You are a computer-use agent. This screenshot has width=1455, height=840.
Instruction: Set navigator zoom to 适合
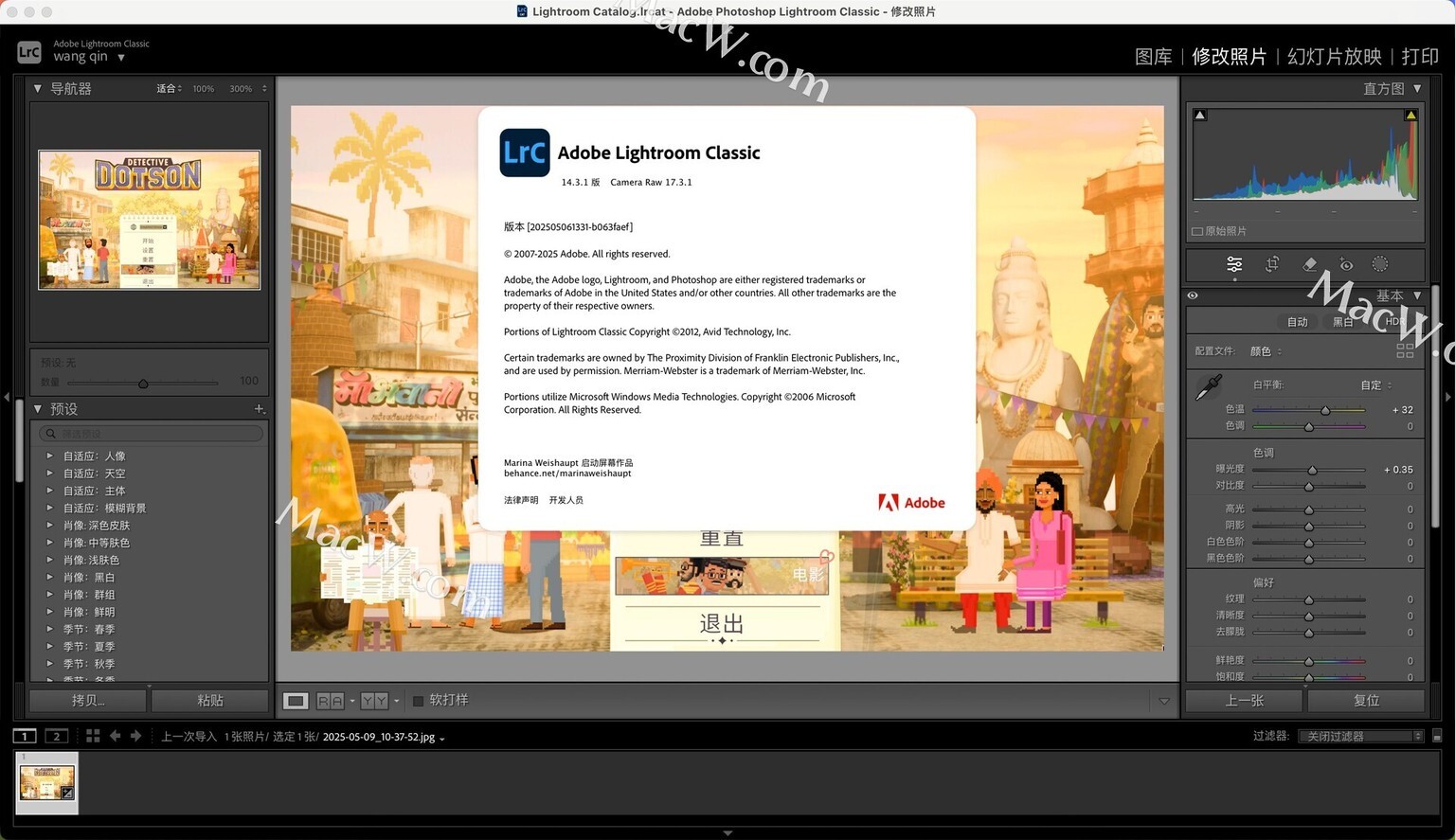(166, 88)
